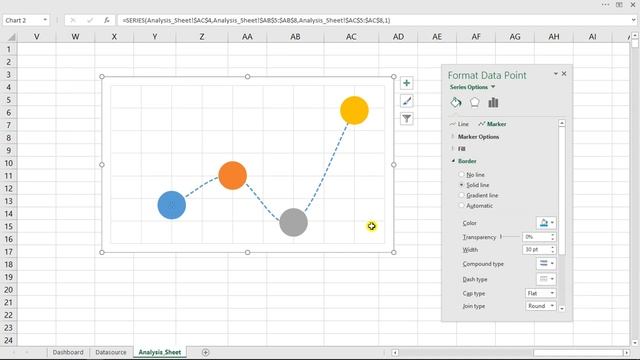Switch to the Dashboard sheet tab
The image size is (640, 360).
click(x=68, y=352)
